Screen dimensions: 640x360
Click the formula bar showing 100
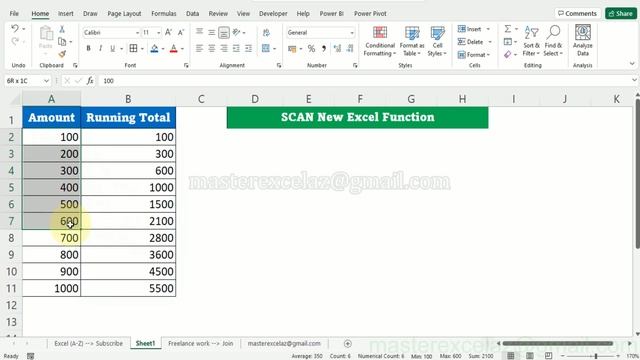click(x=363, y=81)
